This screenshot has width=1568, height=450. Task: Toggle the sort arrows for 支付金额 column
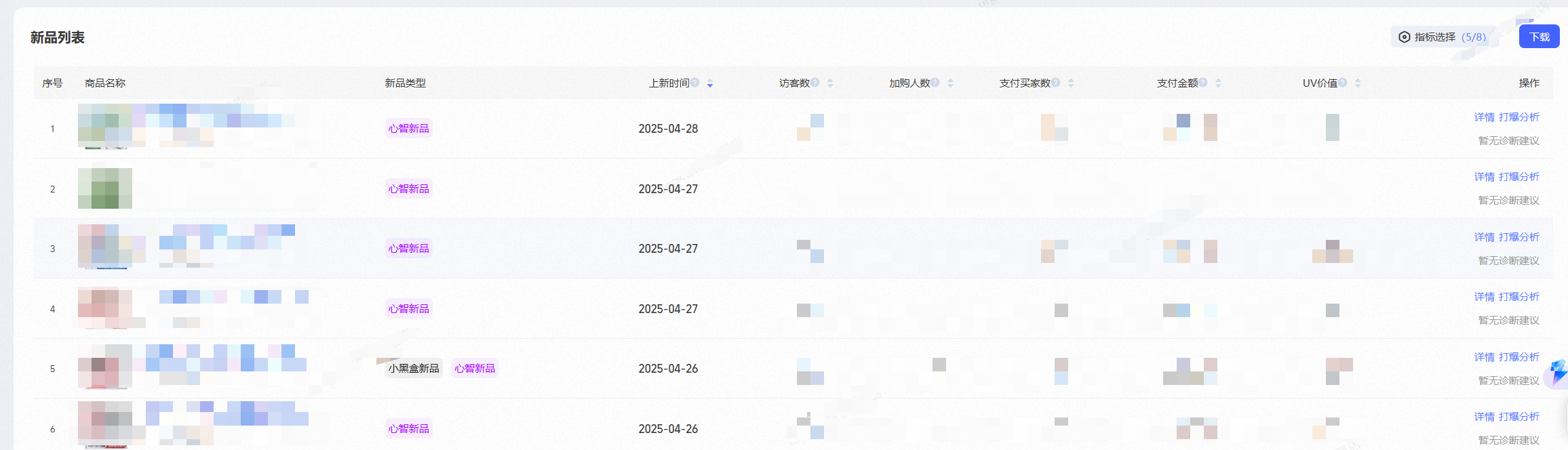pos(1218,83)
